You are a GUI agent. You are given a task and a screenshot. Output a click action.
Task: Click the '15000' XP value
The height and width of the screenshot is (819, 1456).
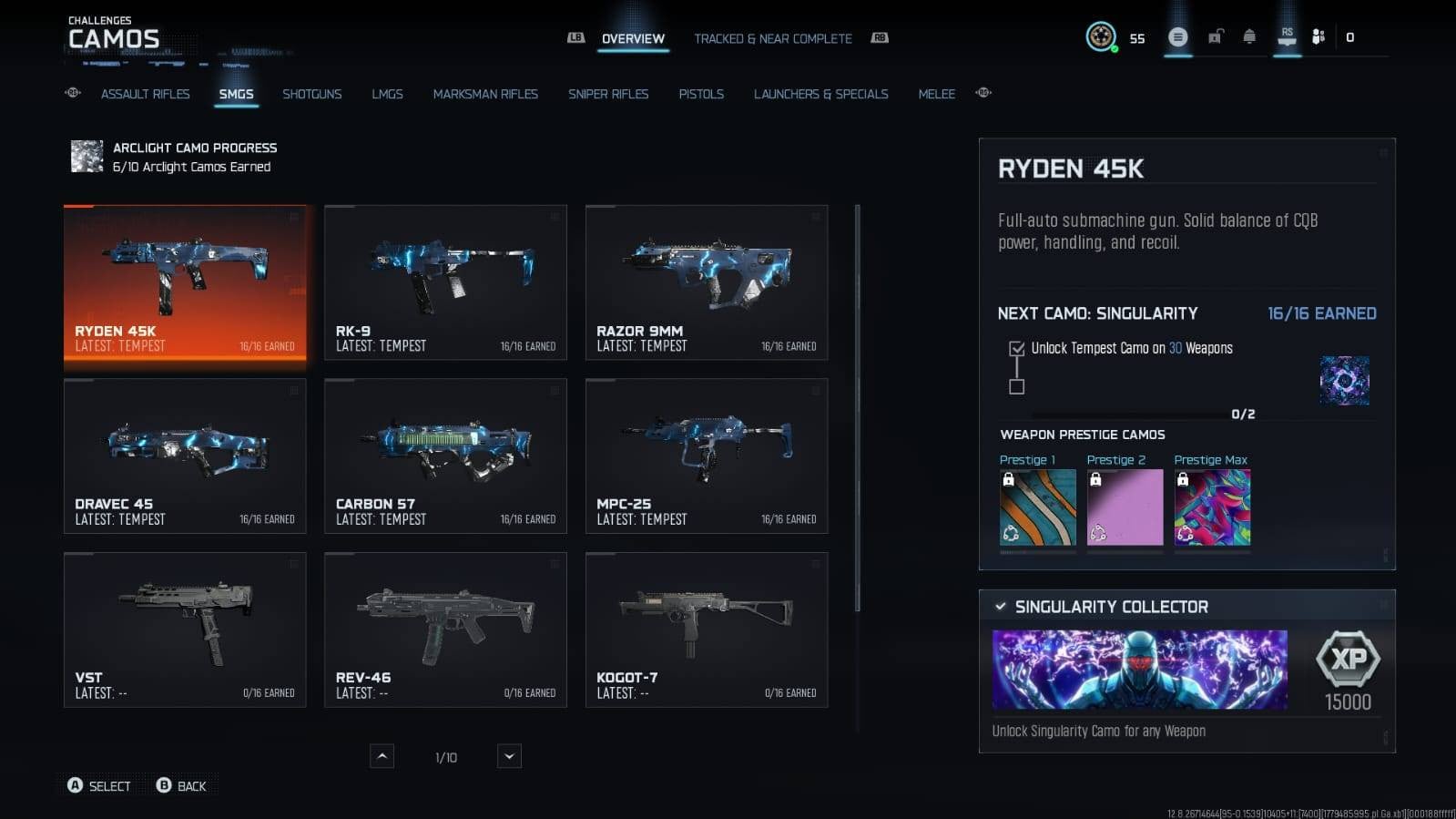click(x=1348, y=701)
